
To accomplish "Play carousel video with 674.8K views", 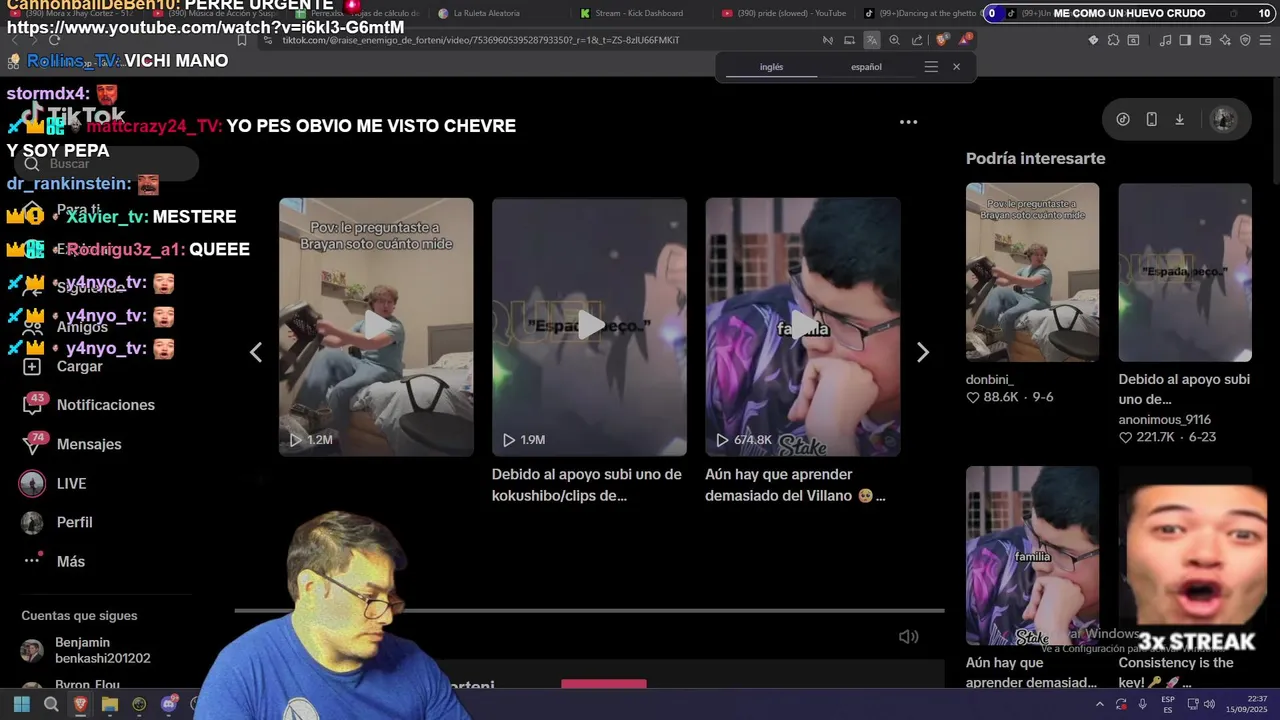I will 803,327.
